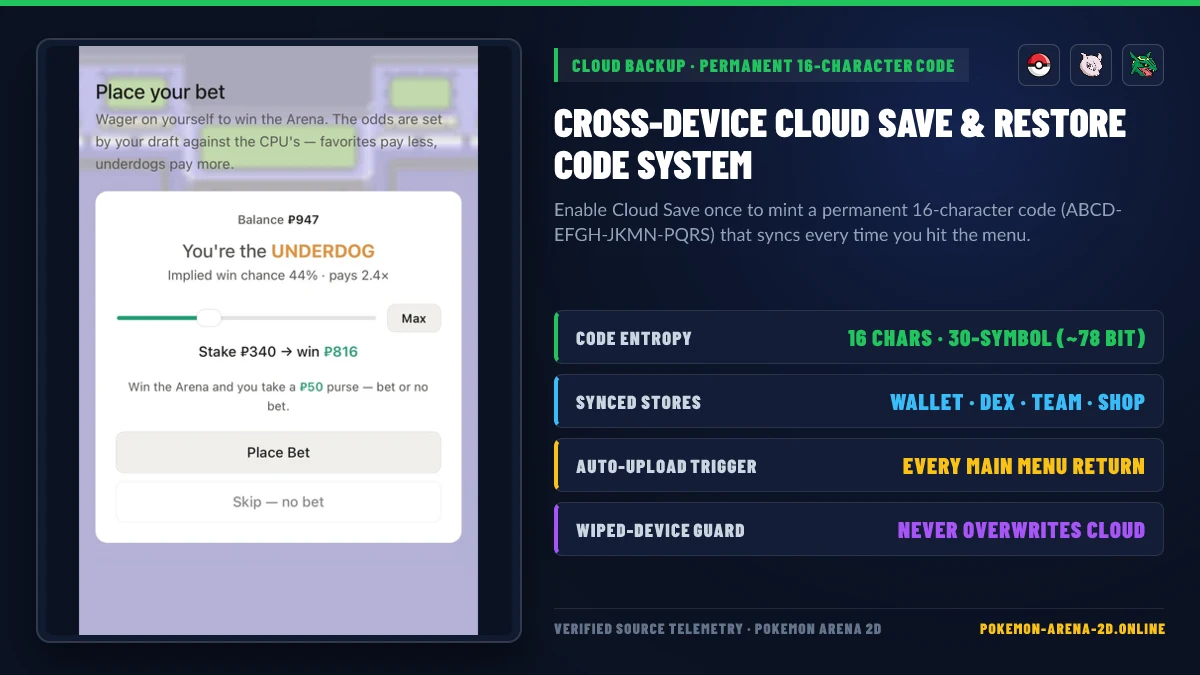The height and width of the screenshot is (675, 1200).
Task: Click the Poké Ball icon
Action: tap(1039, 65)
